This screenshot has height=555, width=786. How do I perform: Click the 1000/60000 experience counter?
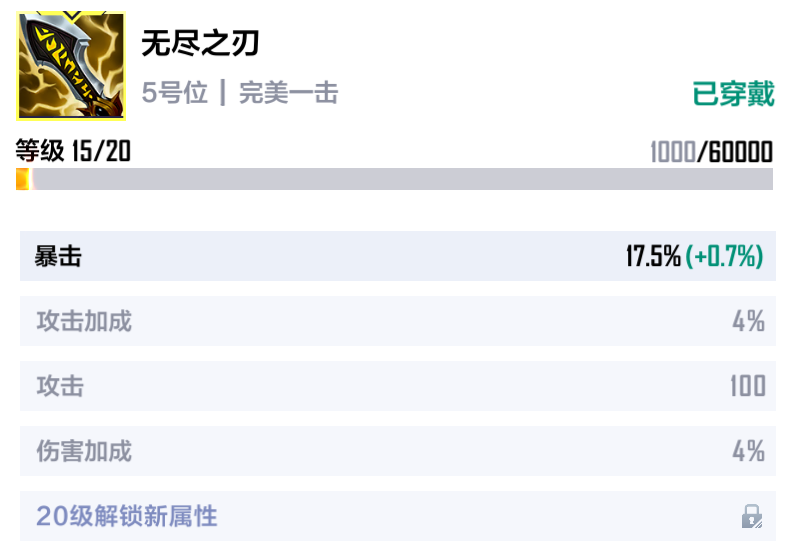click(711, 152)
